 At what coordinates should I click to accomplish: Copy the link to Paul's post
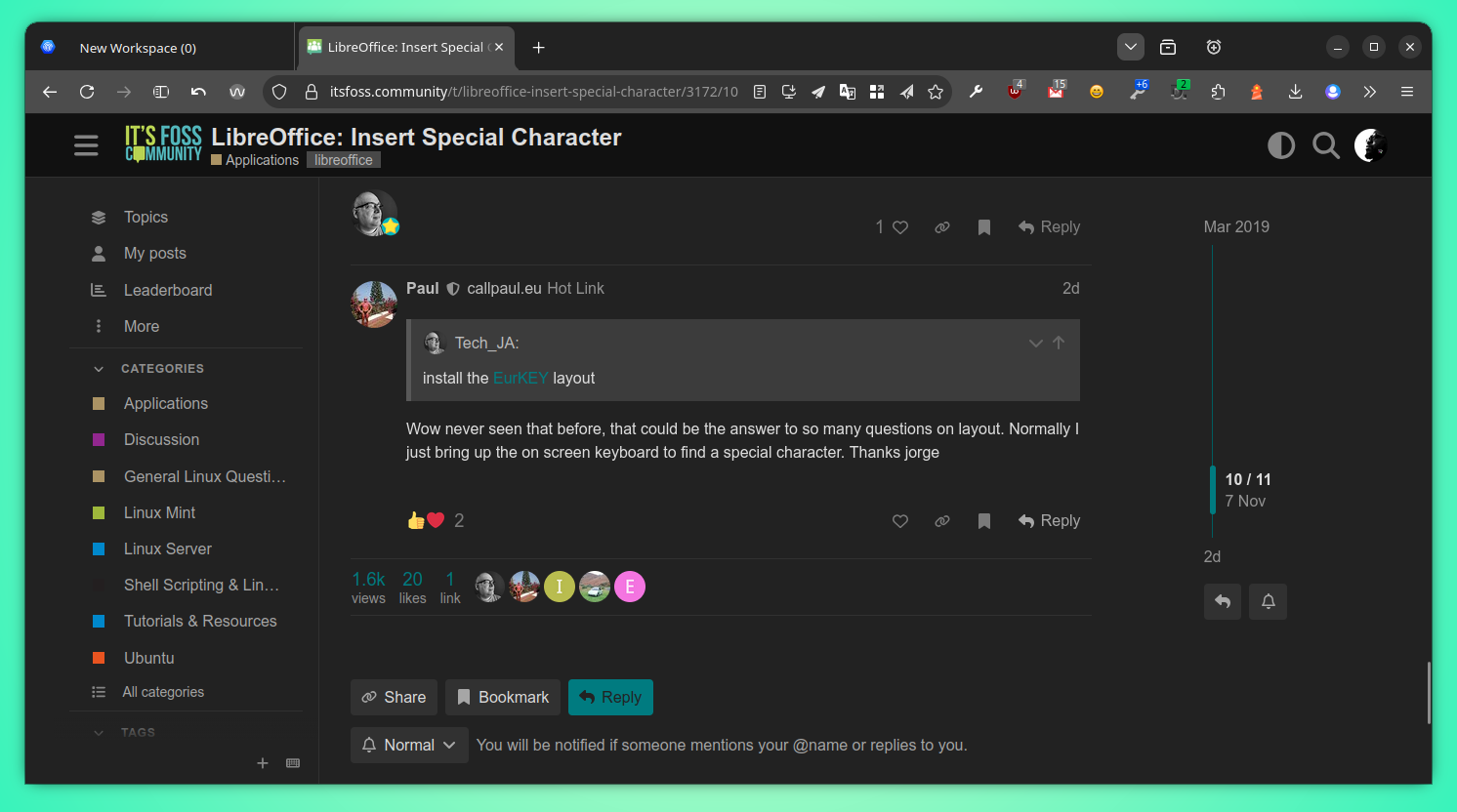point(941,521)
